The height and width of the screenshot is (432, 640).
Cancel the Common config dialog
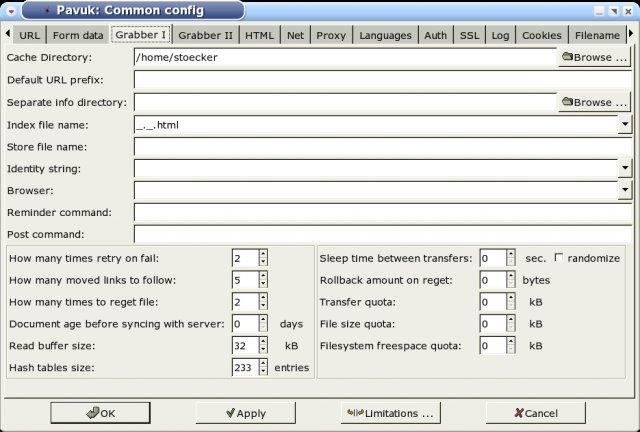tap(536, 413)
